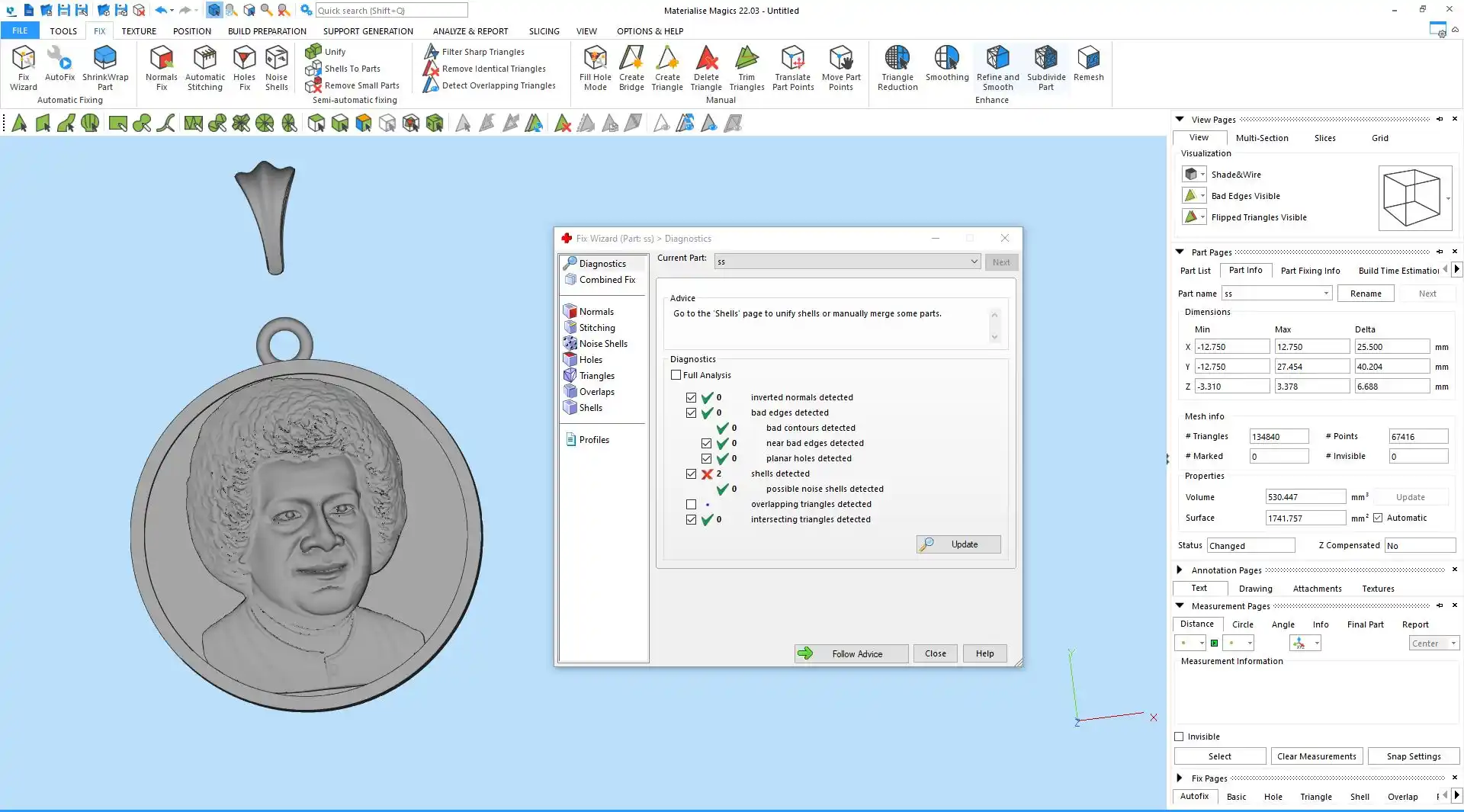
Task: Activate Fill Hole Mode
Action: pyautogui.click(x=595, y=67)
